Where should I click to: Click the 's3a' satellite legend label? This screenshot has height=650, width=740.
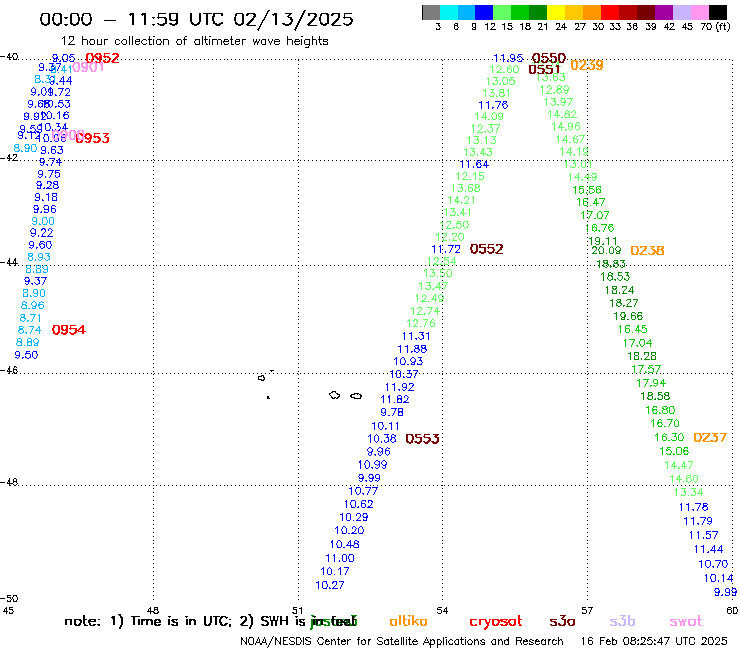pyautogui.click(x=562, y=621)
